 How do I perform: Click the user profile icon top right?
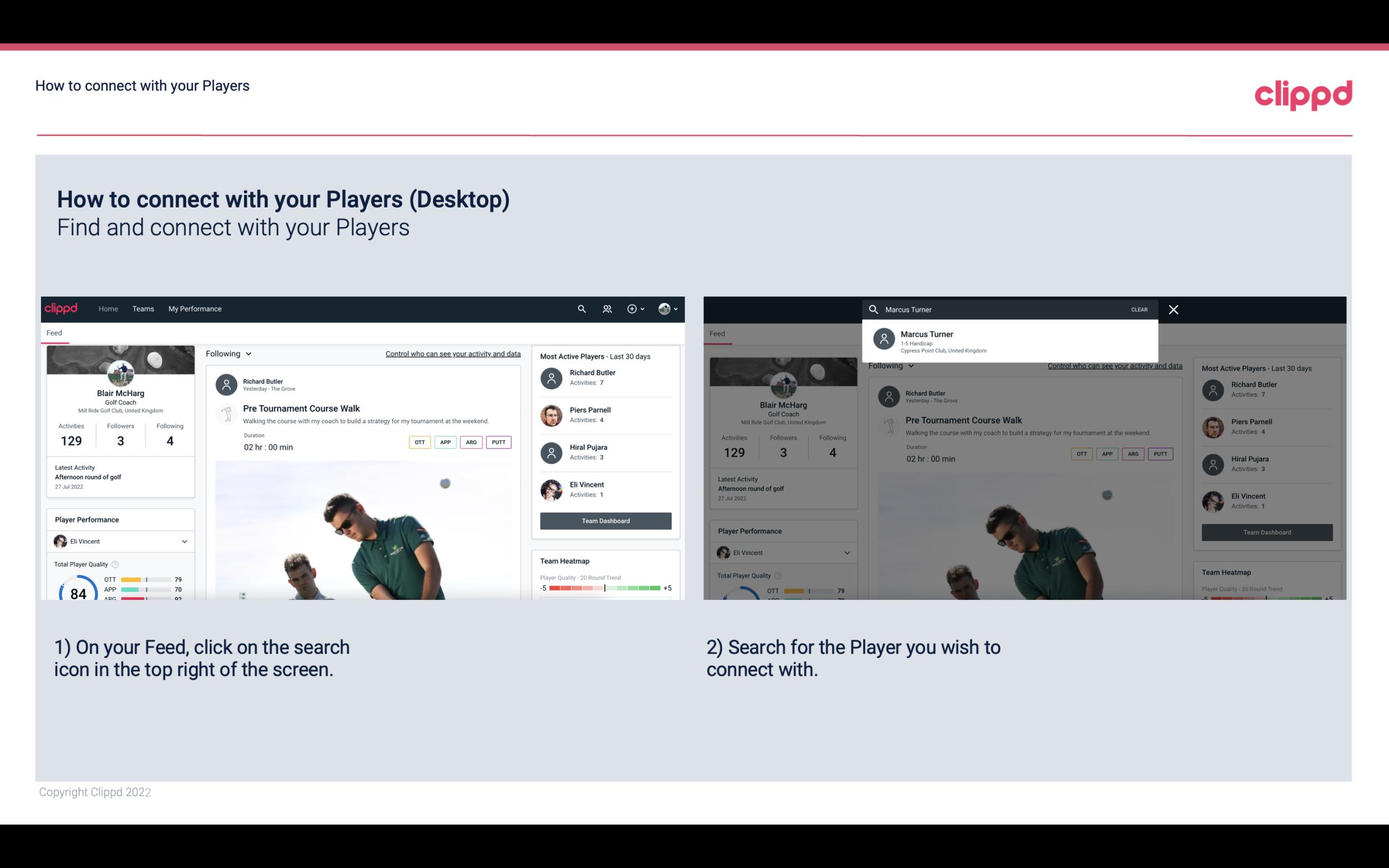tap(665, 308)
